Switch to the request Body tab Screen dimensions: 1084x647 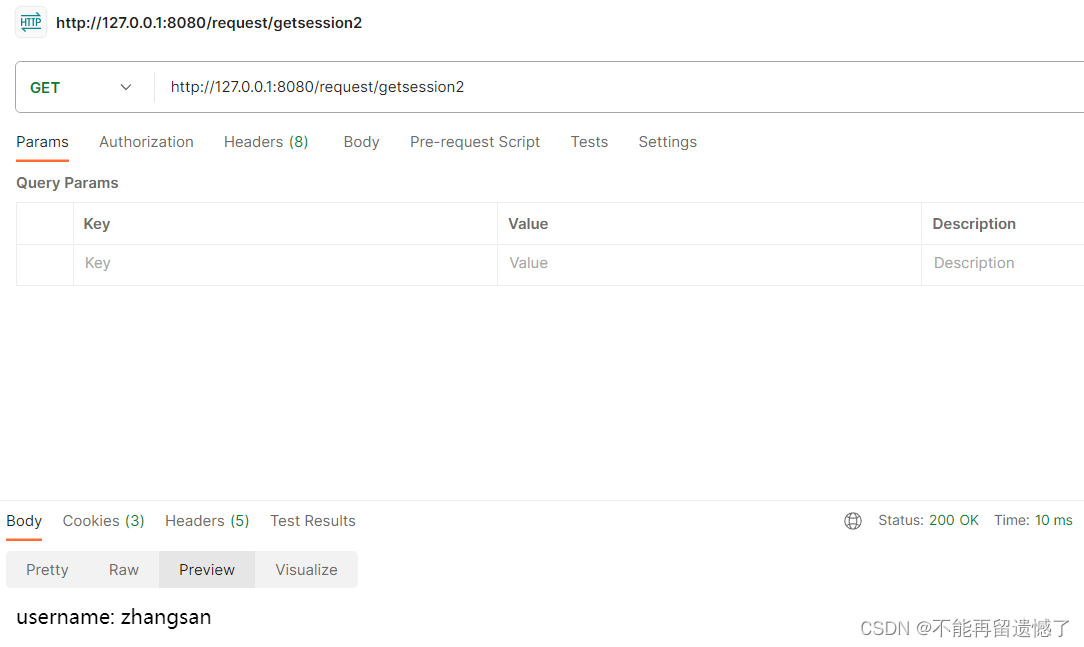(x=362, y=142)
